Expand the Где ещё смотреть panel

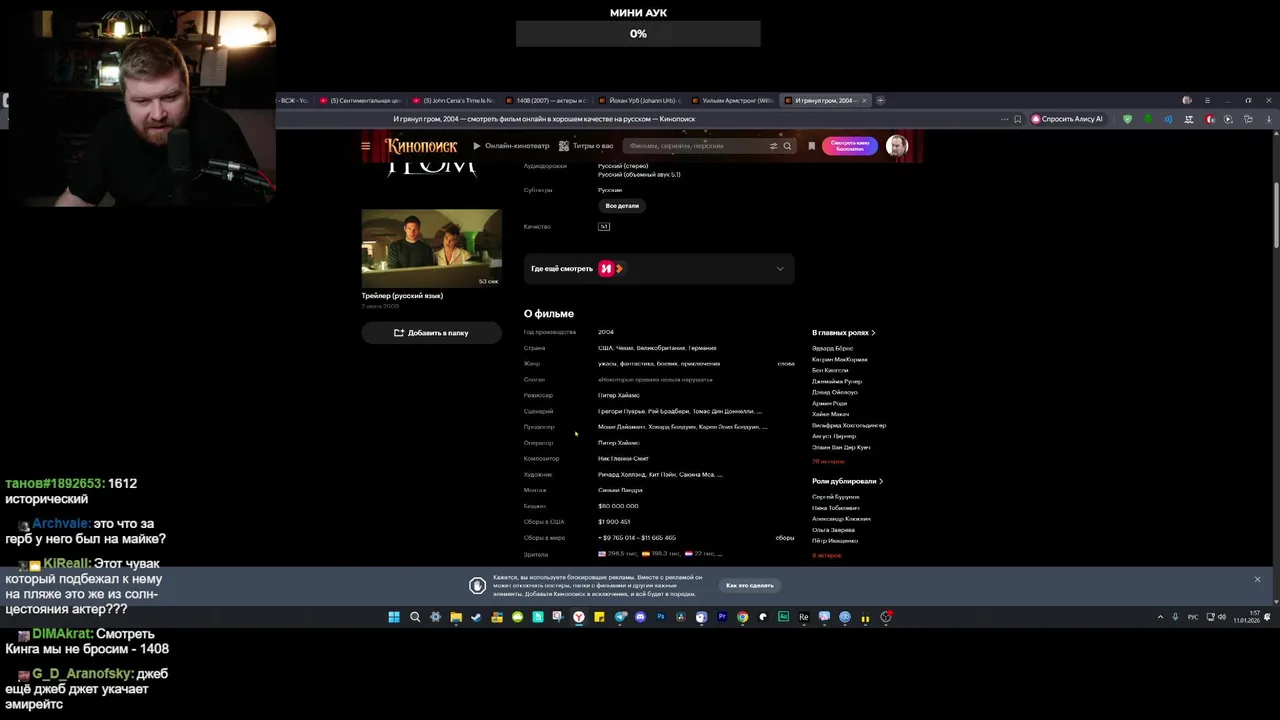click(659, 268)
